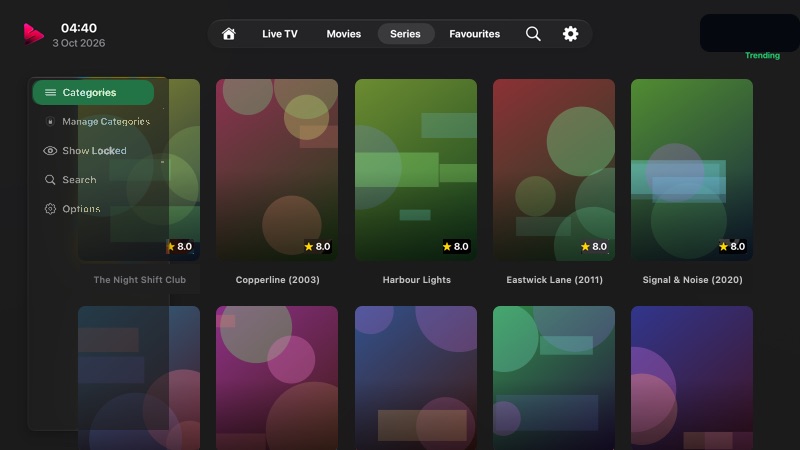Click the 04:40 clock display
This screenshot has height=450, width=800.
tap(79, 28)
